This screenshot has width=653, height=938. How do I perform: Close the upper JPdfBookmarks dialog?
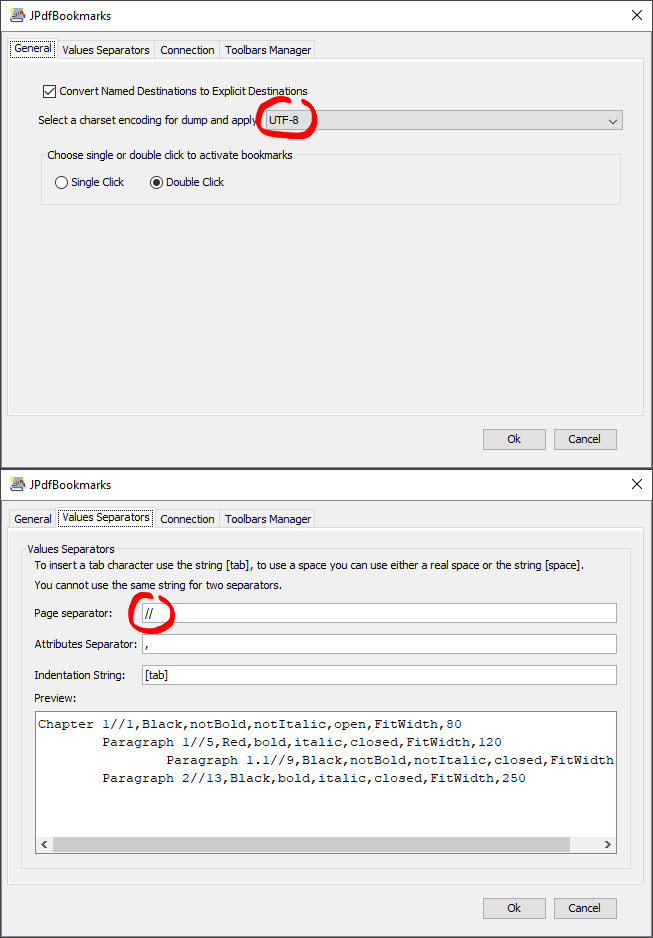[637, 16]
